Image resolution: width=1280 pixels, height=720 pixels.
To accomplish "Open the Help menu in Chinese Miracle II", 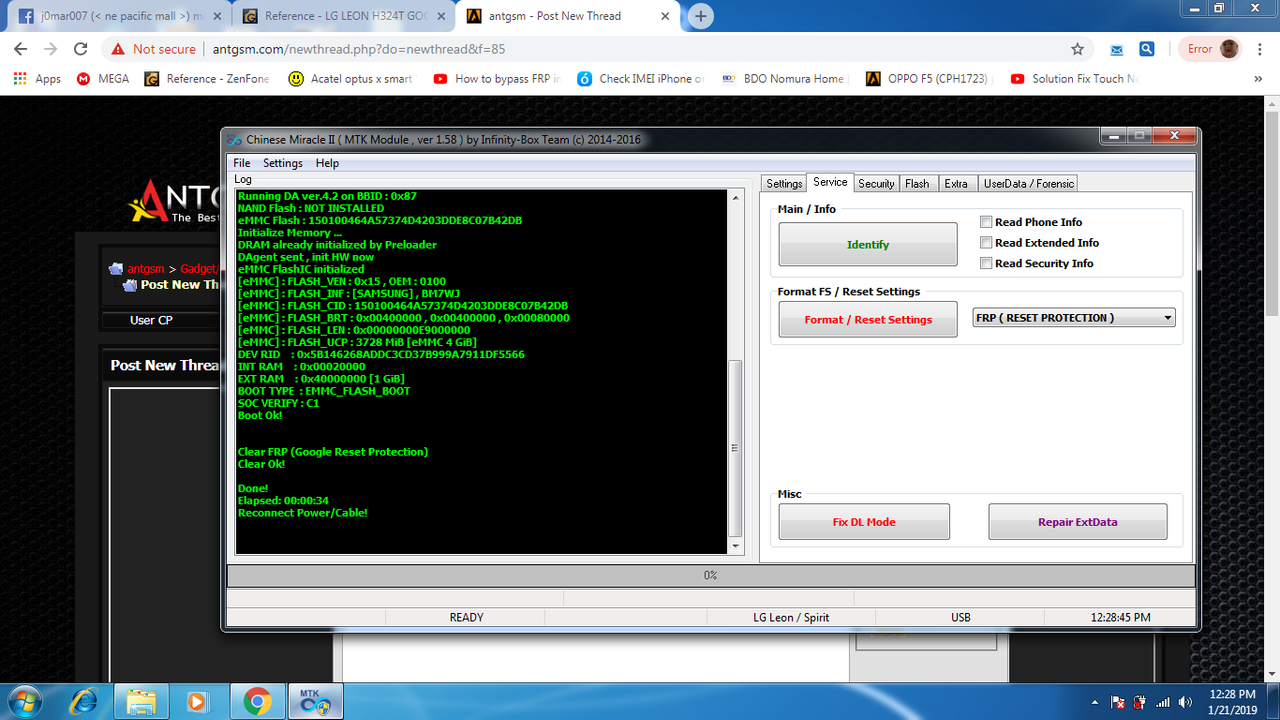I will click(x=327, y=163).
